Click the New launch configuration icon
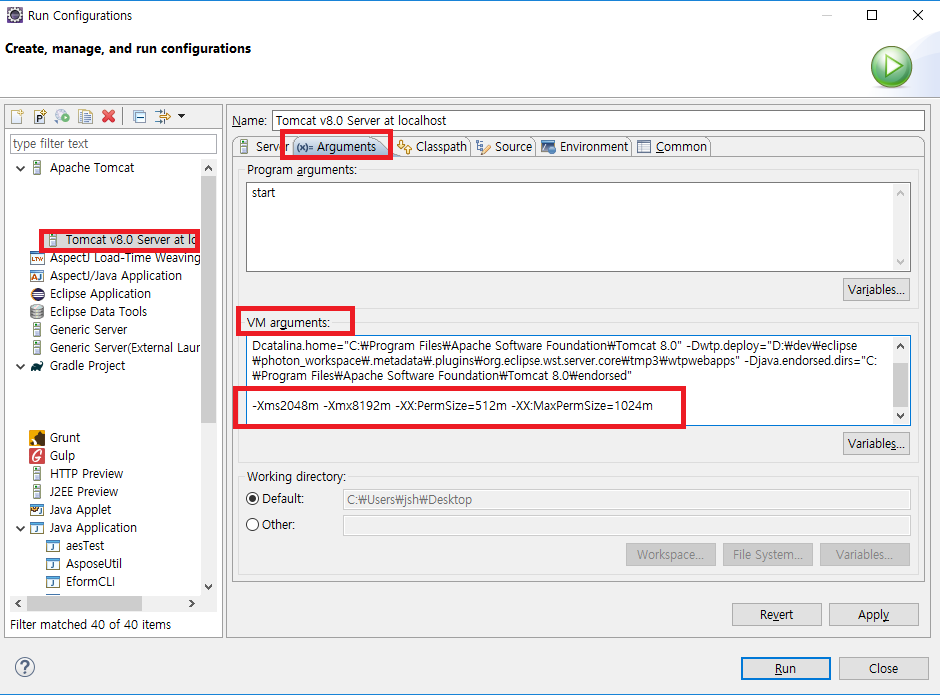 17,116
